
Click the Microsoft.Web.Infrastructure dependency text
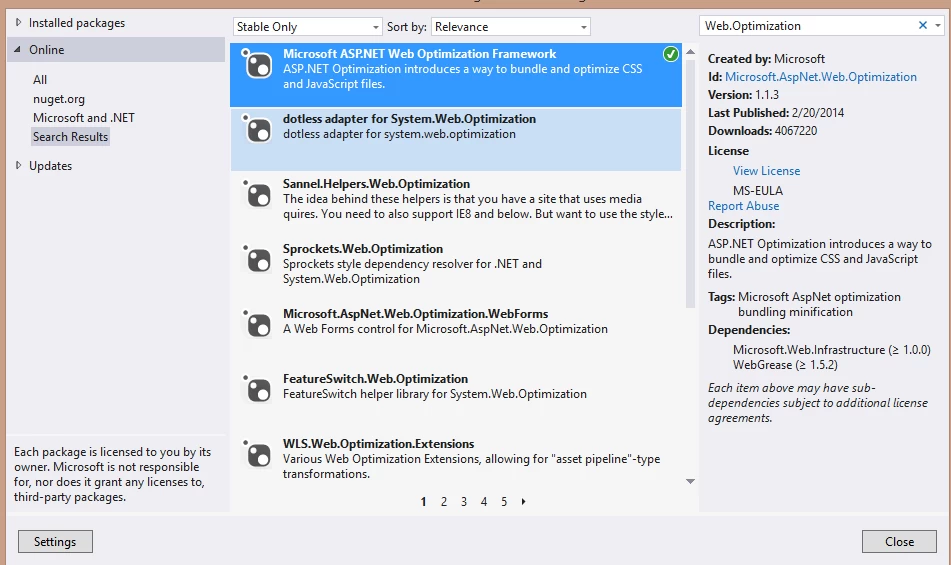(x=832, y=350)
